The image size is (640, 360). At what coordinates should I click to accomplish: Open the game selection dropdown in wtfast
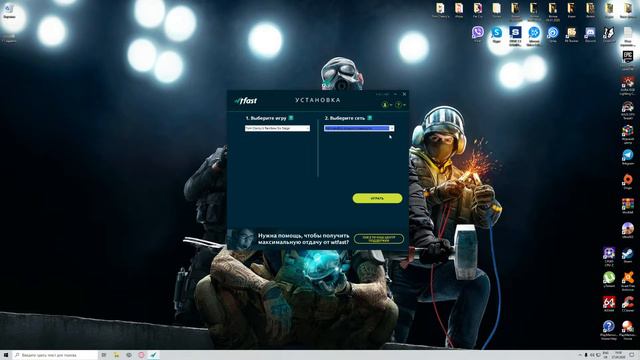click(x=277, y=128)
